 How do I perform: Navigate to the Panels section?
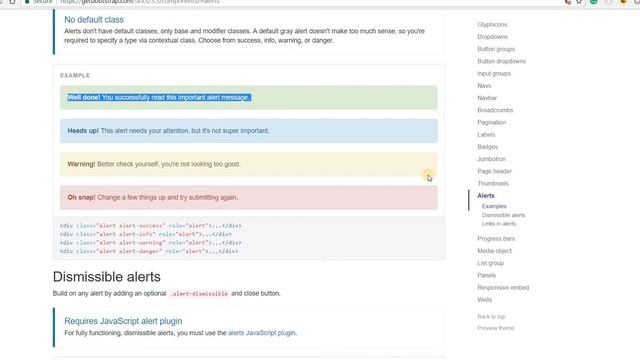click(486, 276)
